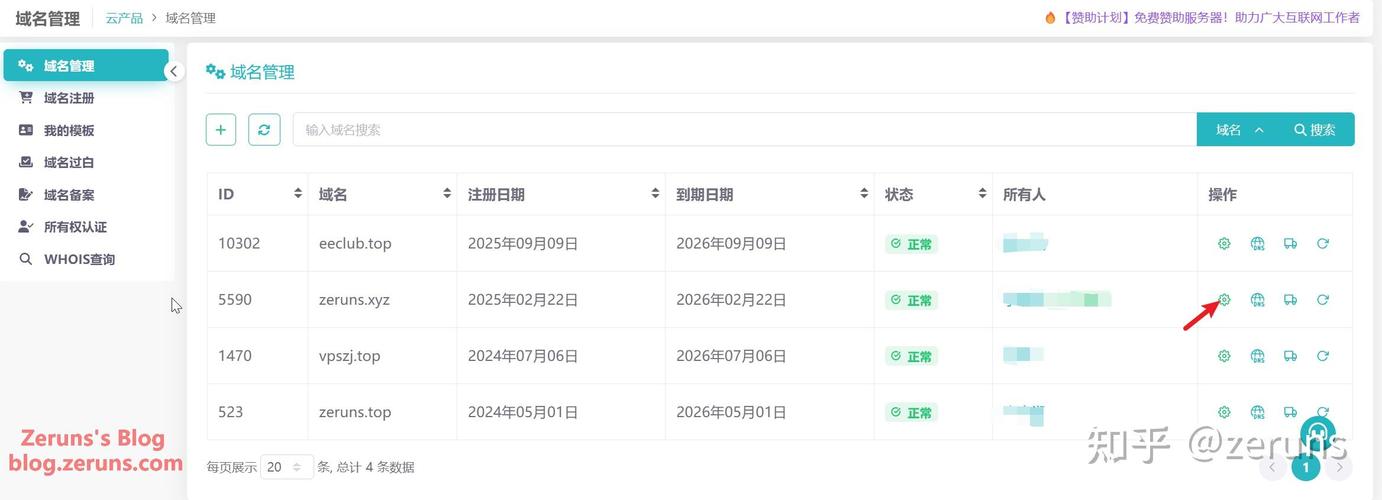The width and height of the screenshot is (1382, 500).
Task: Click registration date 2025年09月09日
Action: coord(523,243)
